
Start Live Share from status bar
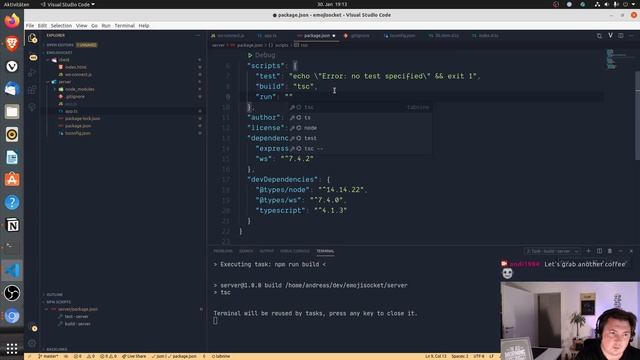click(x=134, y=356)
